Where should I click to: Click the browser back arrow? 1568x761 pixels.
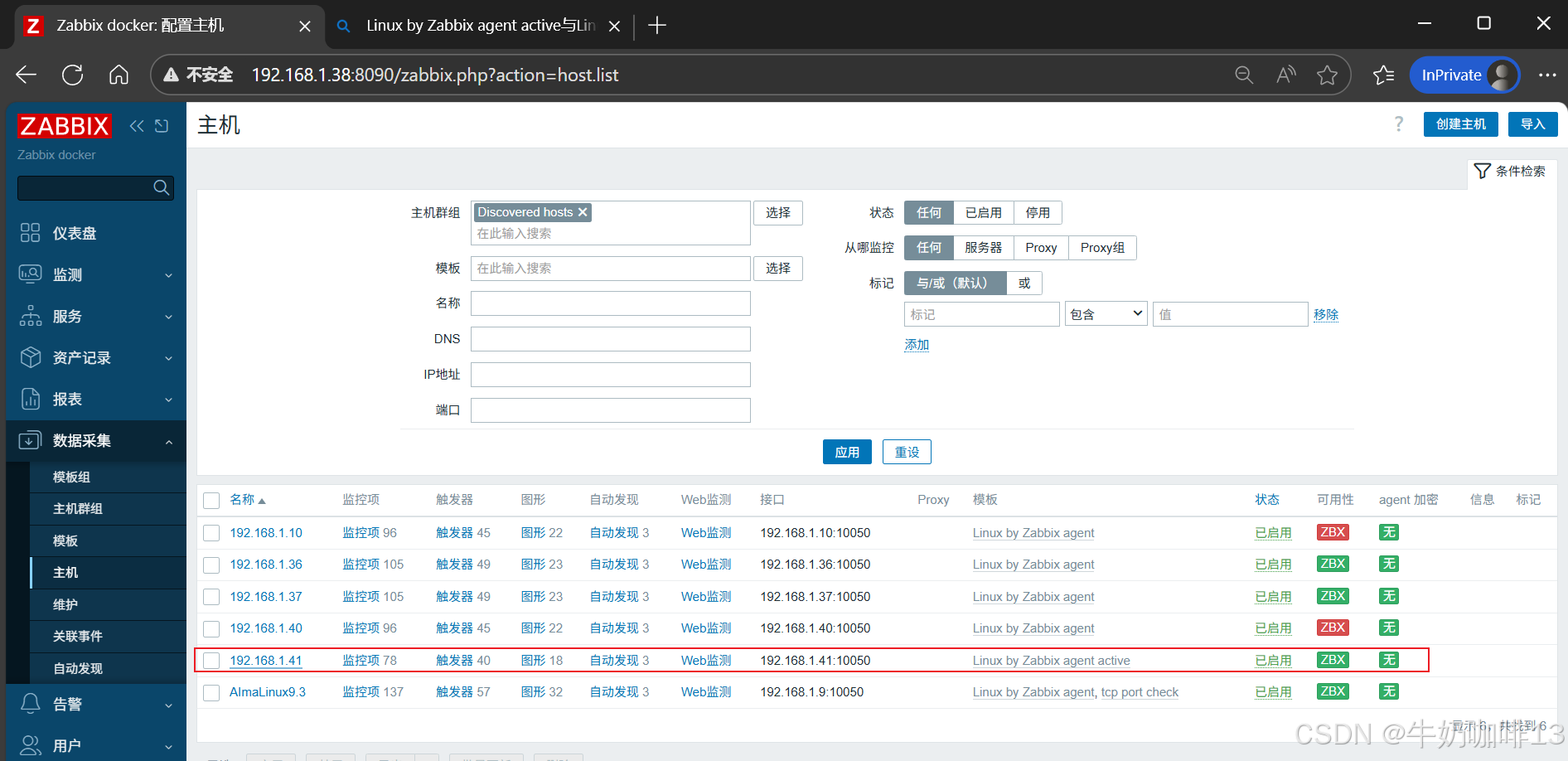click(27, 75)
